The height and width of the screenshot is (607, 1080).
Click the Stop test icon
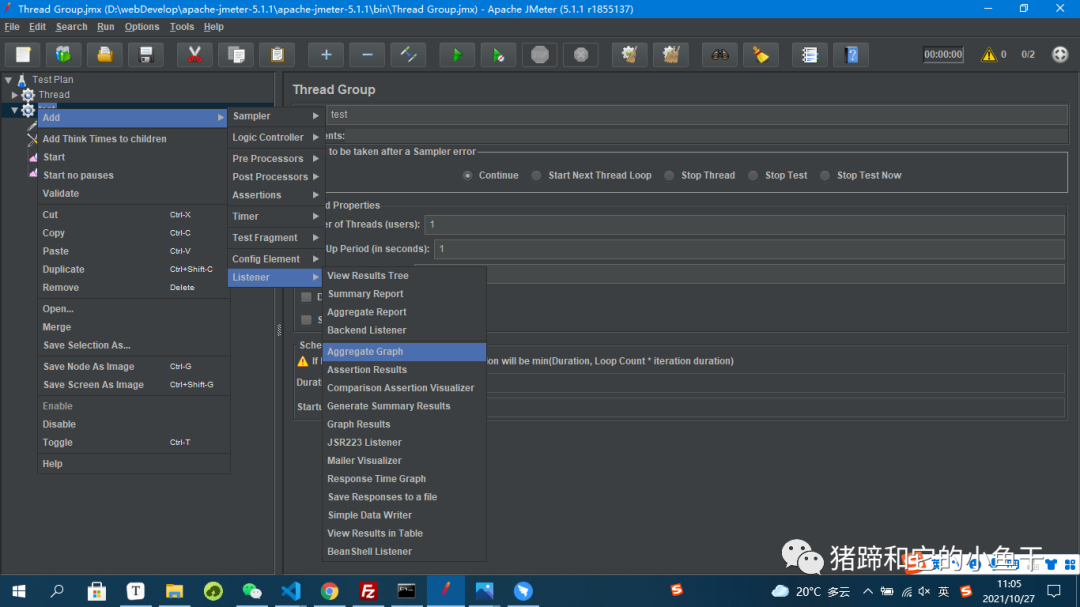click(x=540, y=54)
